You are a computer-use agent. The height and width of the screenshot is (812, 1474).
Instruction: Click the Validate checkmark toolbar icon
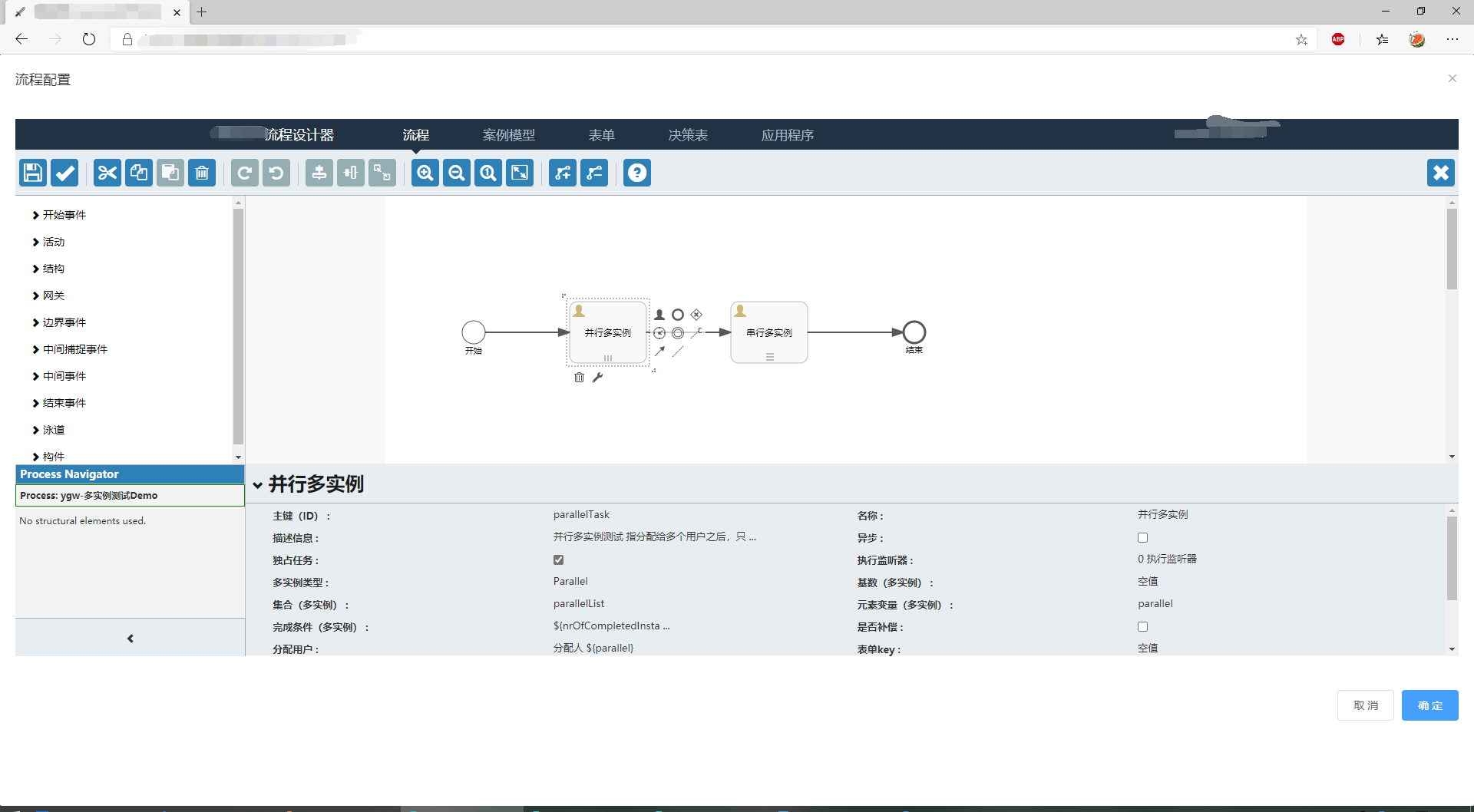(x=64, y=173)
